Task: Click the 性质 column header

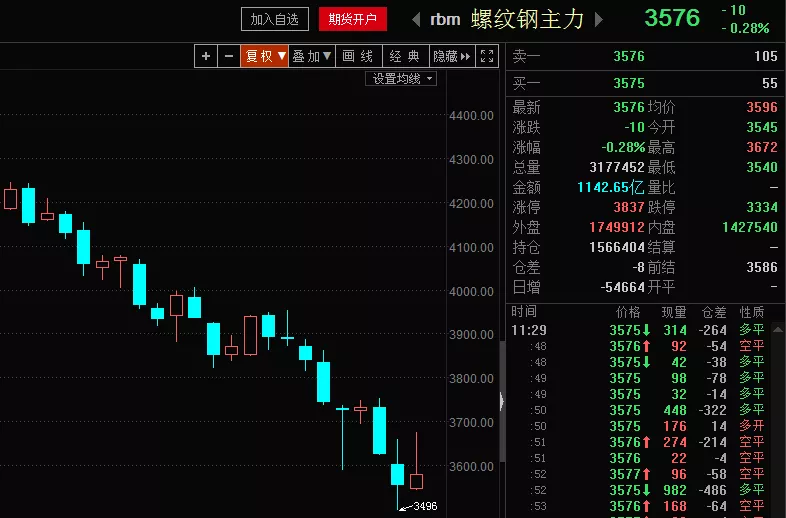Action: tap(752, 312)
